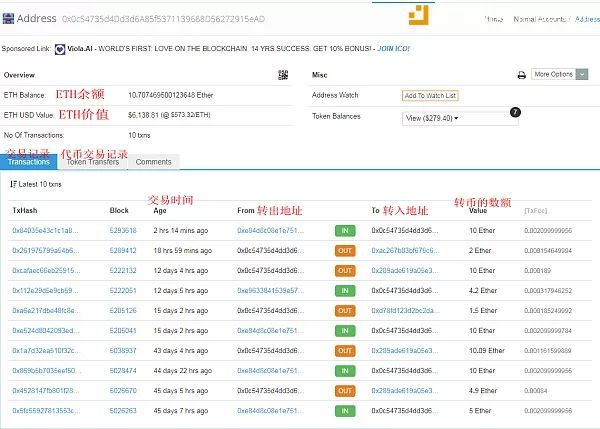Click the address hash text beside Address title

pyautogui.click(x=163, y=19)
